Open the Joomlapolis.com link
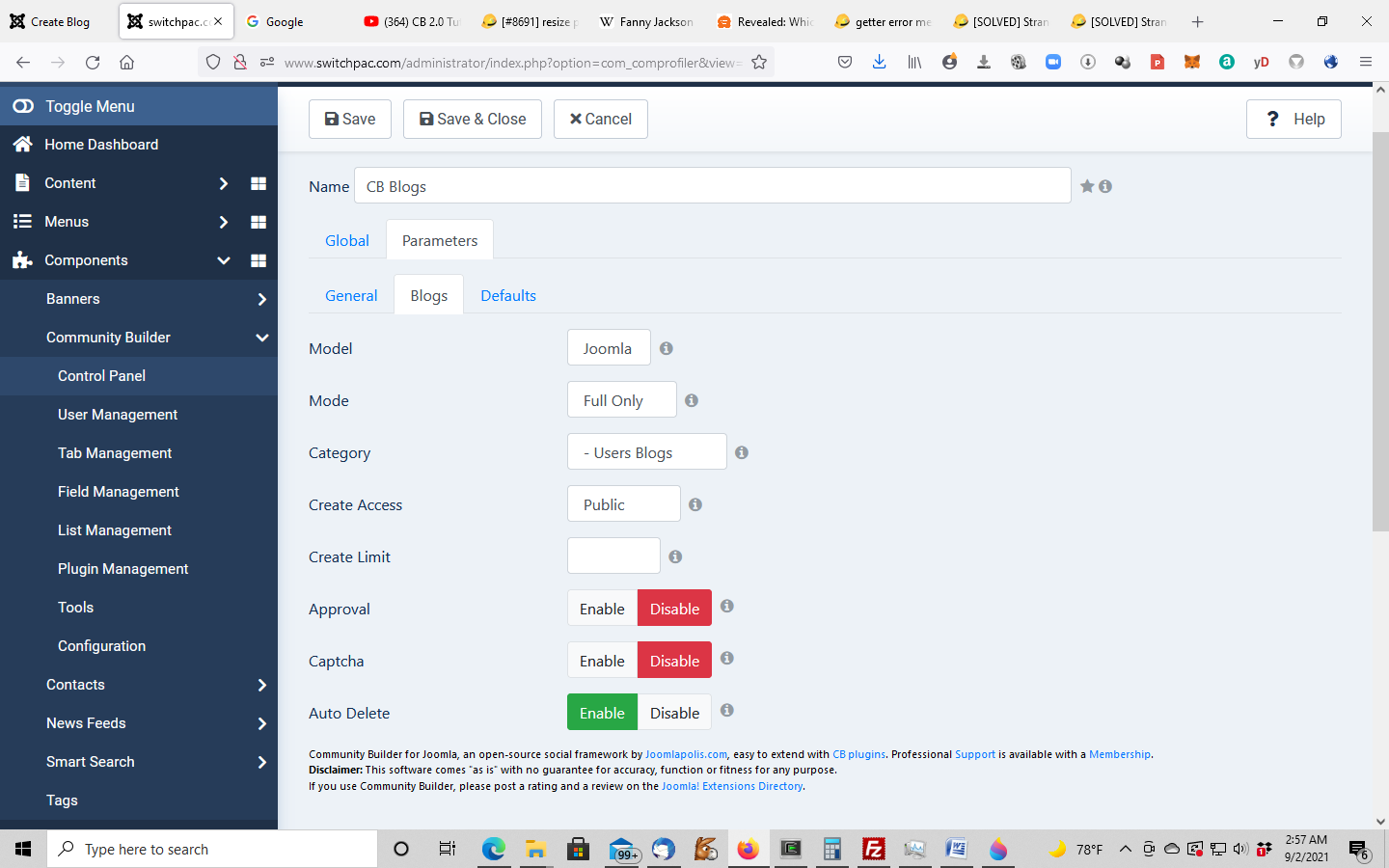 pos(686,754)
